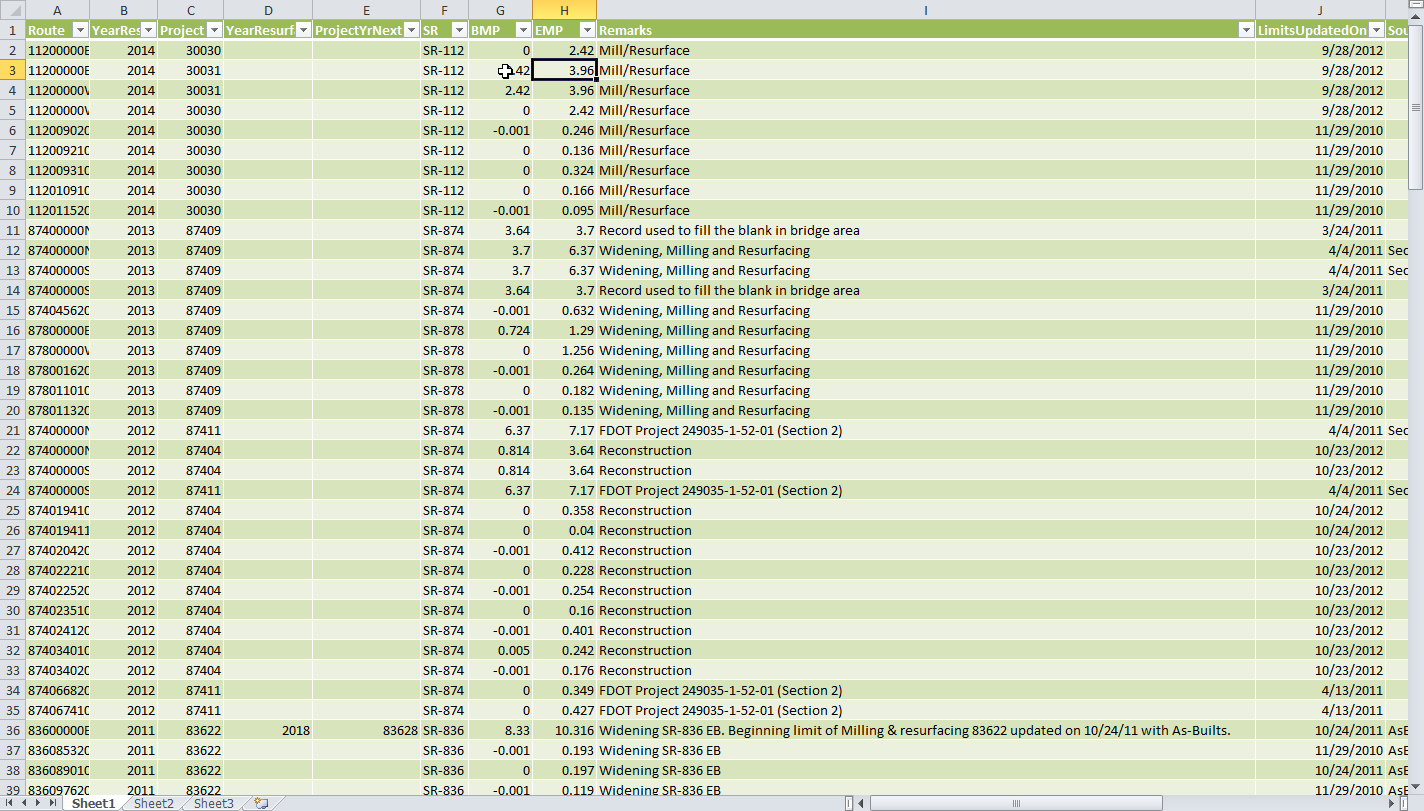The width and height of the screenshot is (1424, 811).
Task: Click the date cell 3/24/2011 in row 11
Action: 1320,230
